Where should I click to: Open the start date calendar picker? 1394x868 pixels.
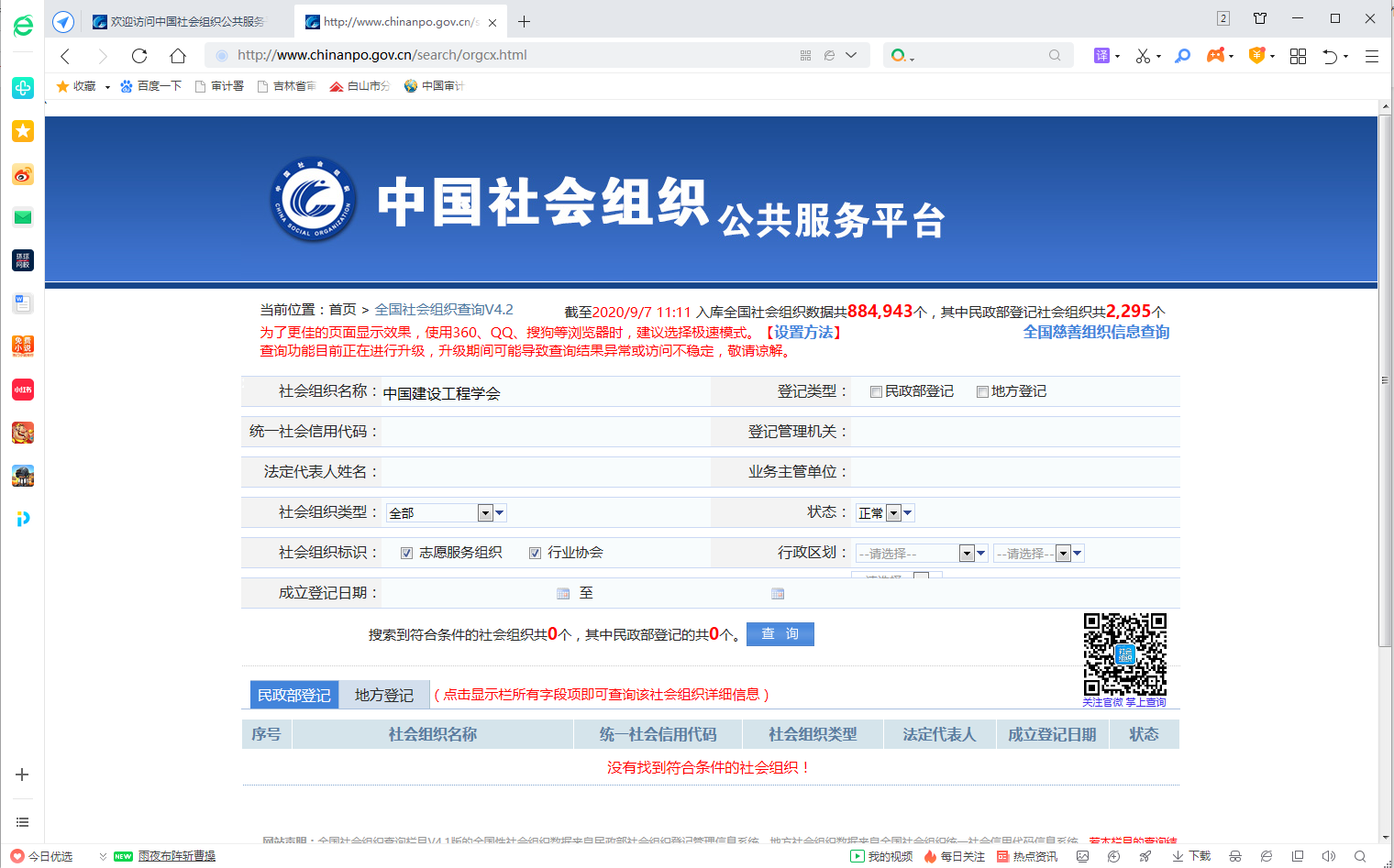[563, 594]
